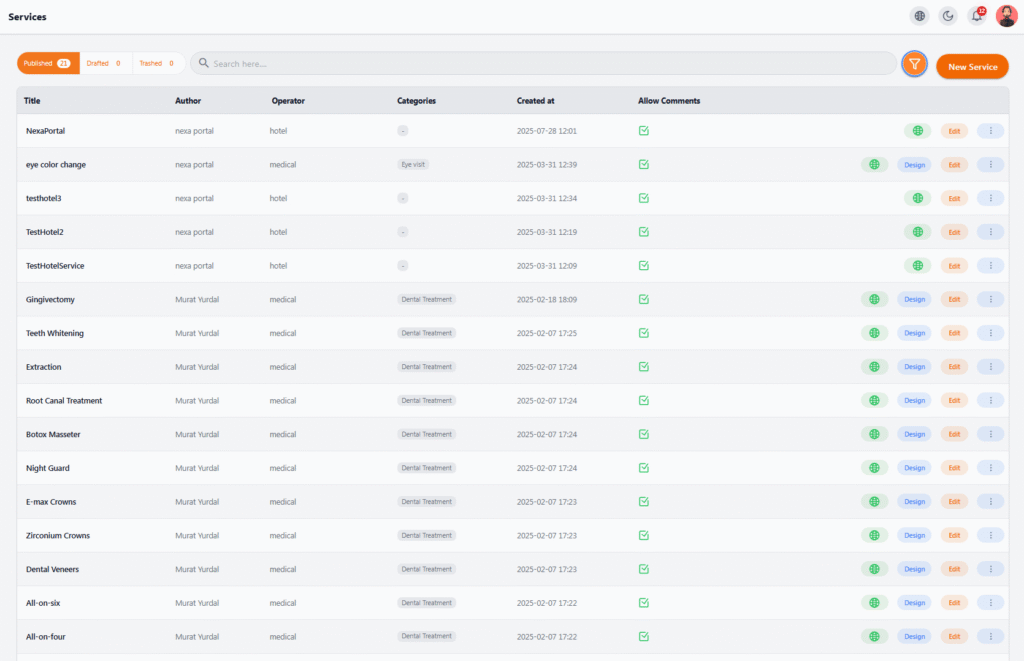Open the language globe icon in header
Screen dimensions: 1024x661
(x=920, y=16)
